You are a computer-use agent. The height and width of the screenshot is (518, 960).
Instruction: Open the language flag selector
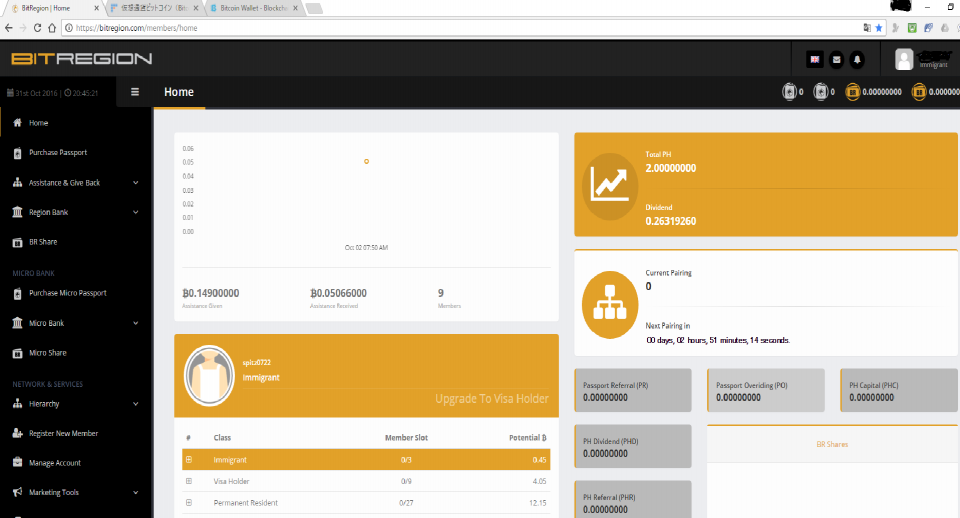click(x=814, y=59)
